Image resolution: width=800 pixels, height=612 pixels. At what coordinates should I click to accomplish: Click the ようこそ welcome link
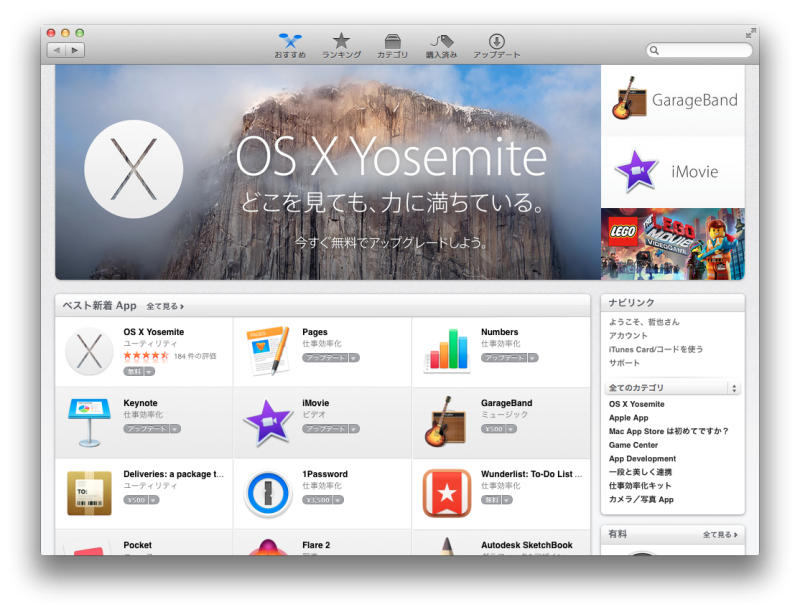(644, 322)
